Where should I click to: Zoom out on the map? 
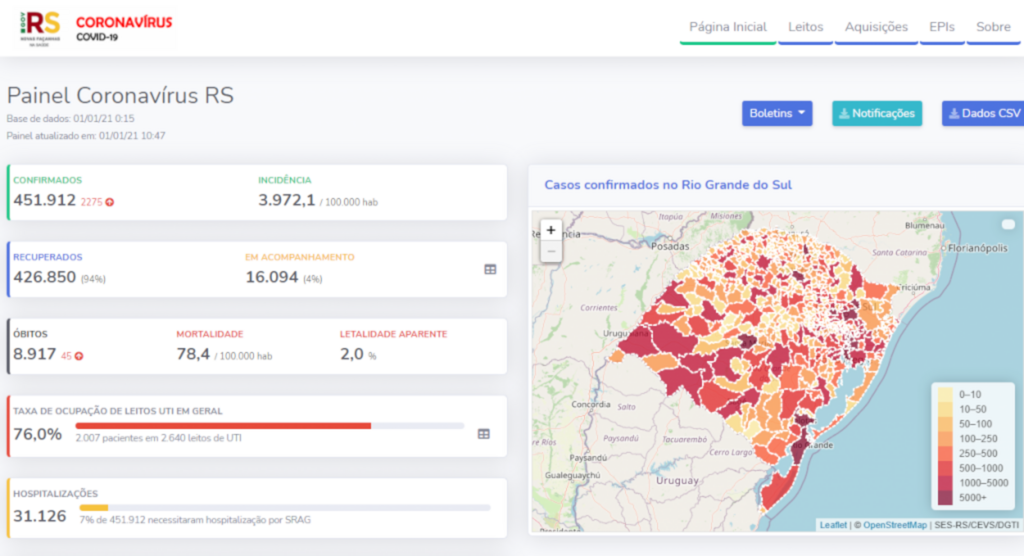tap(550, 251)
